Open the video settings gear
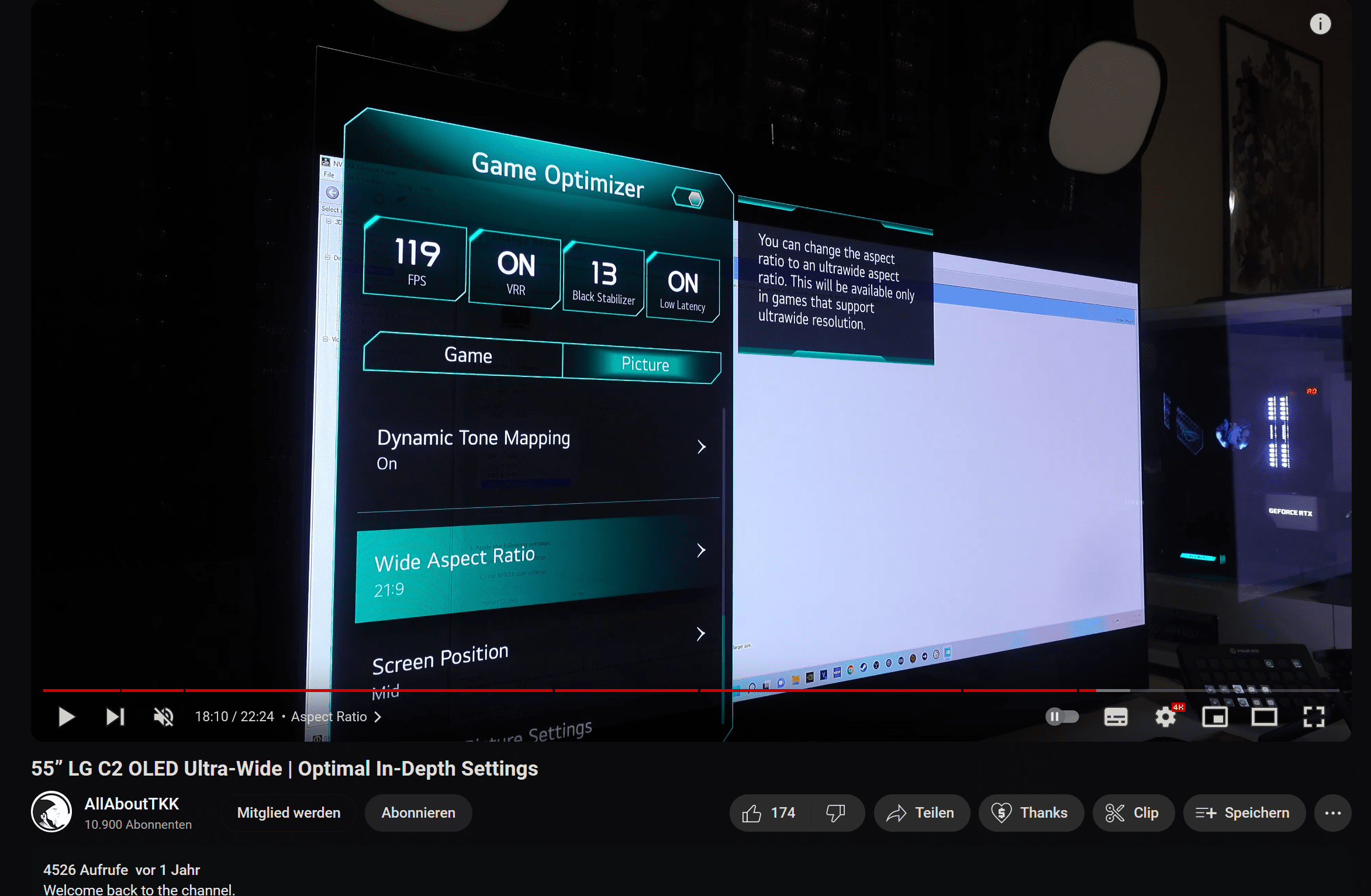The image size is (1371, 896). (x=1166, y=717)
